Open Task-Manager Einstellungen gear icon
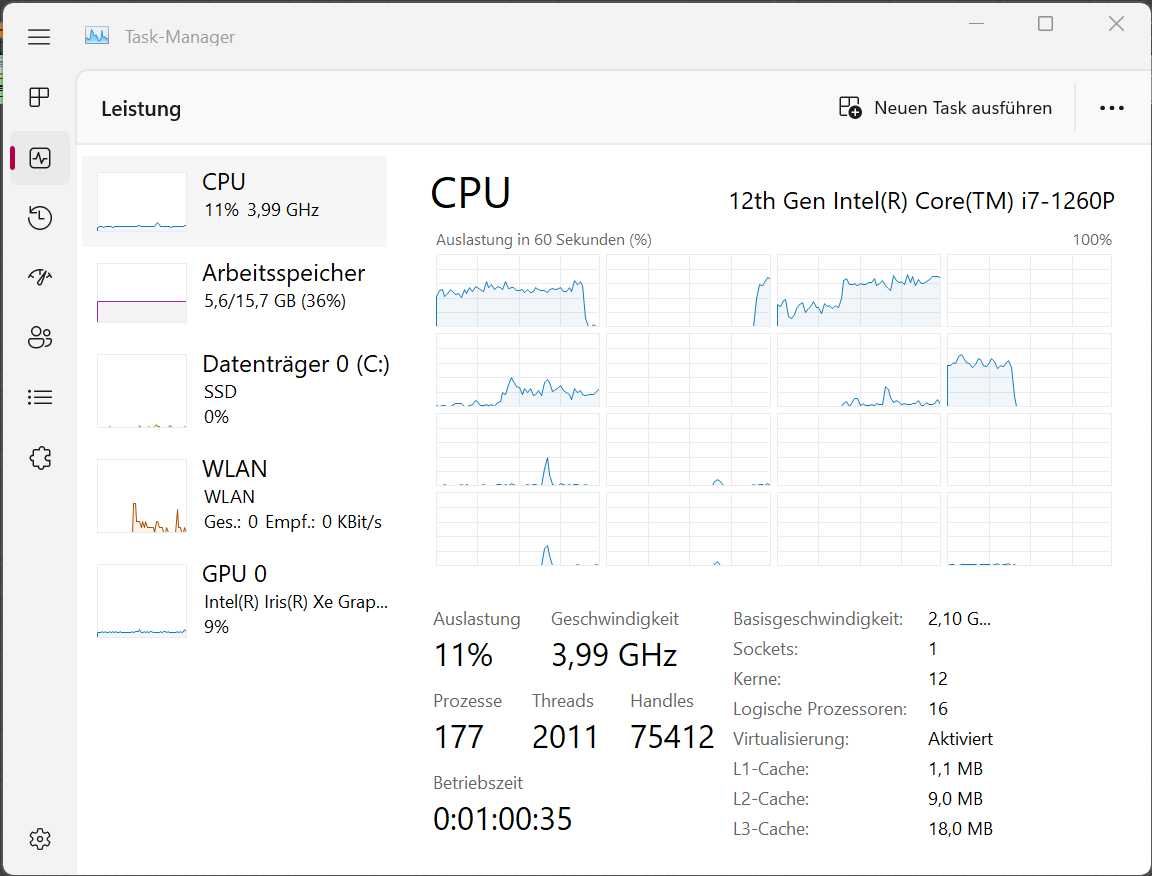The width and height of the screenshot is (1152, 876). [39, 838]
